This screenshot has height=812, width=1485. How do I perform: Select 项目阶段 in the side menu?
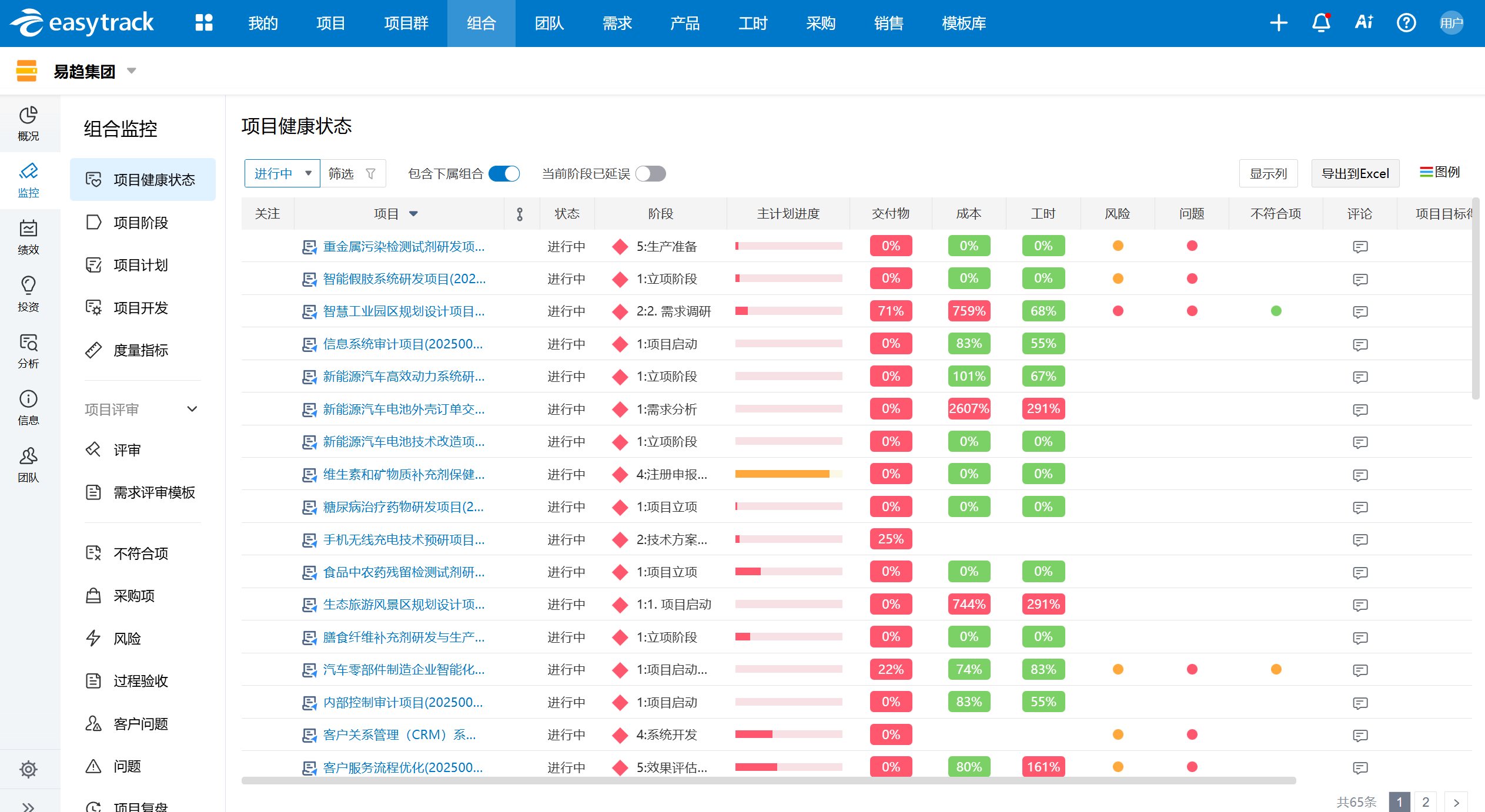(x=141, y=223)
